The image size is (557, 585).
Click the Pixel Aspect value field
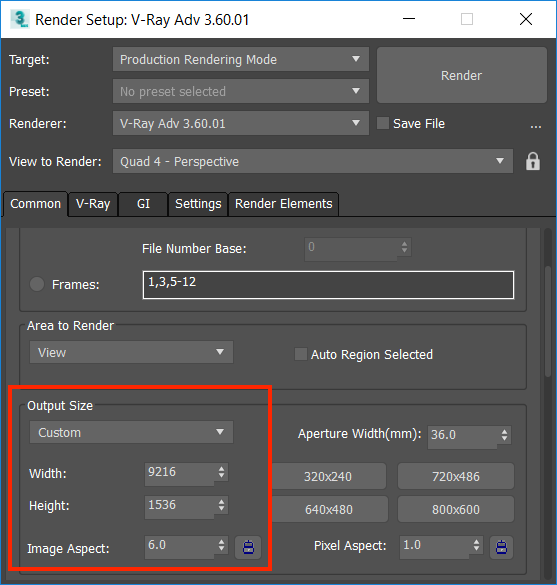[435, 546]
